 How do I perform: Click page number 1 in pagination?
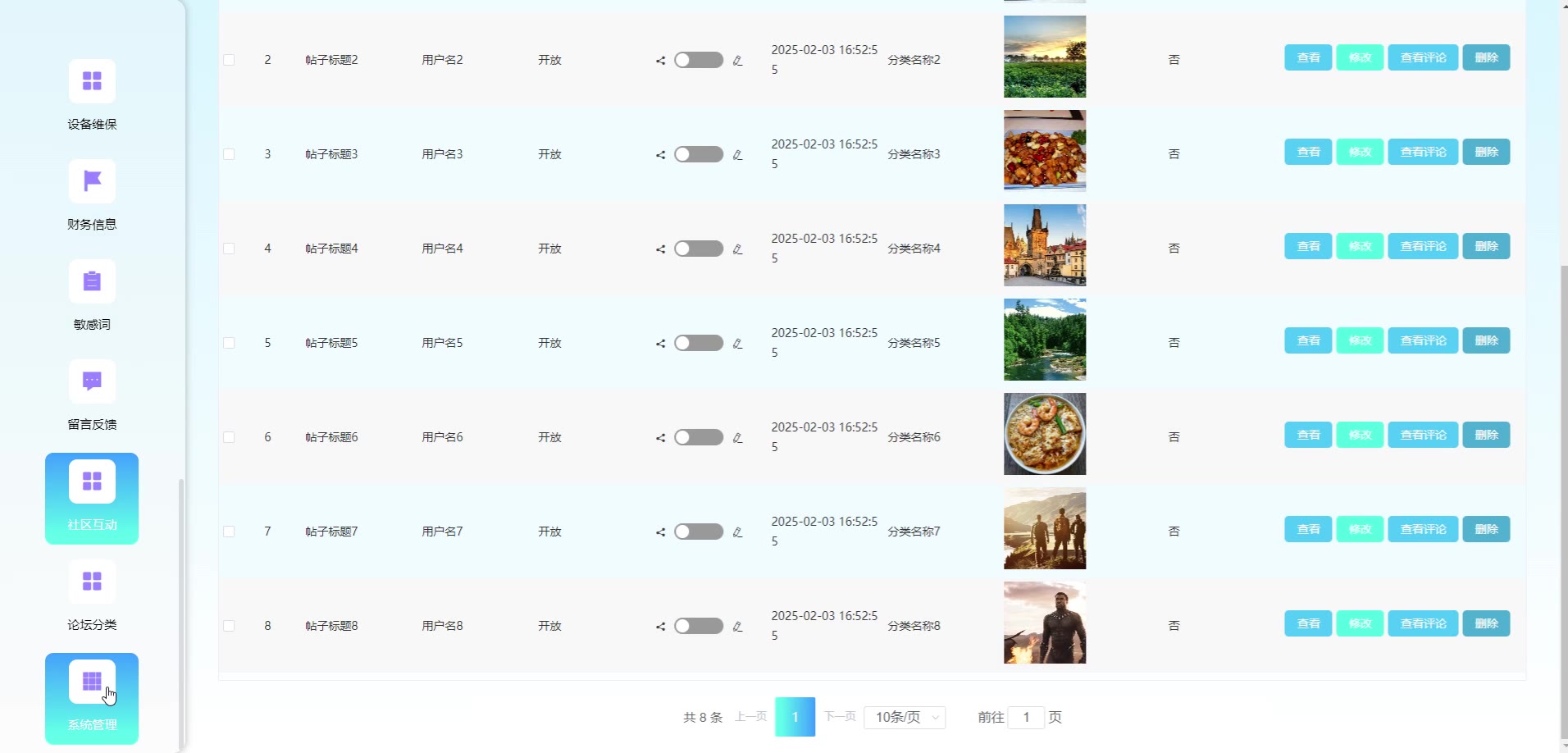tap(795, 717)
